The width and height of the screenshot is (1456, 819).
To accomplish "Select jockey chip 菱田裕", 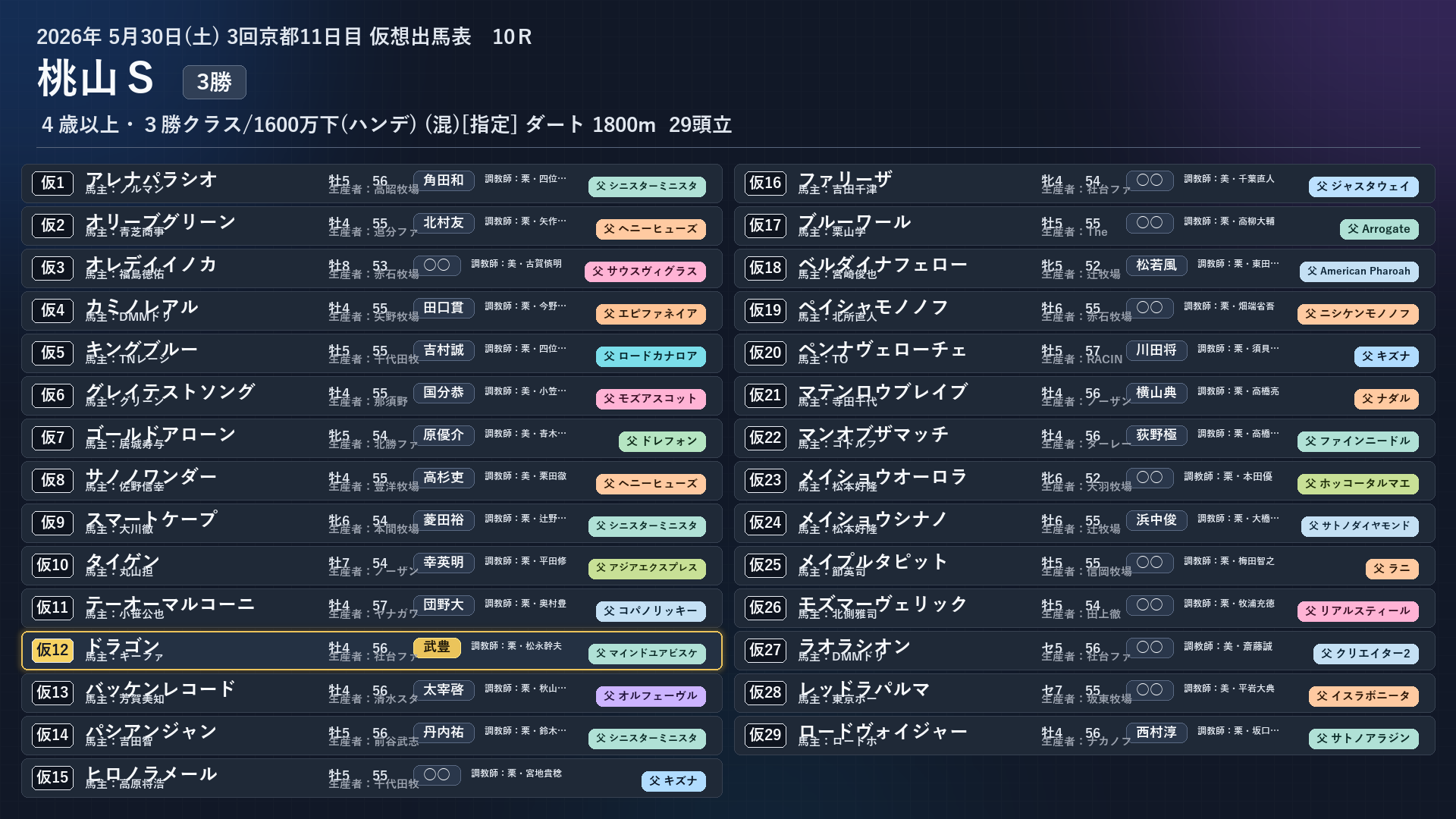I will (x=444, y=520).
